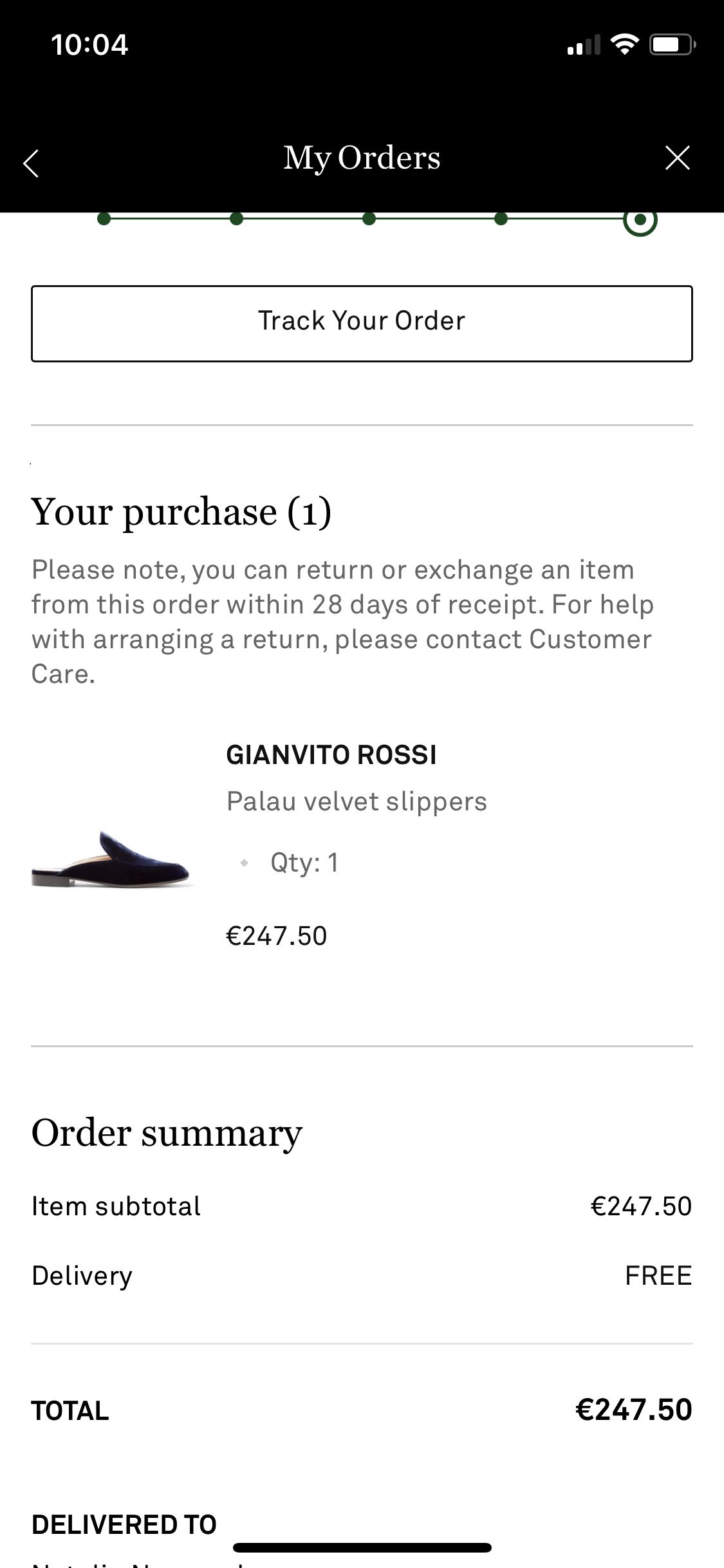724x1568 pixels.
Task: Tap the fourth order progress dot
Action: 501,219
